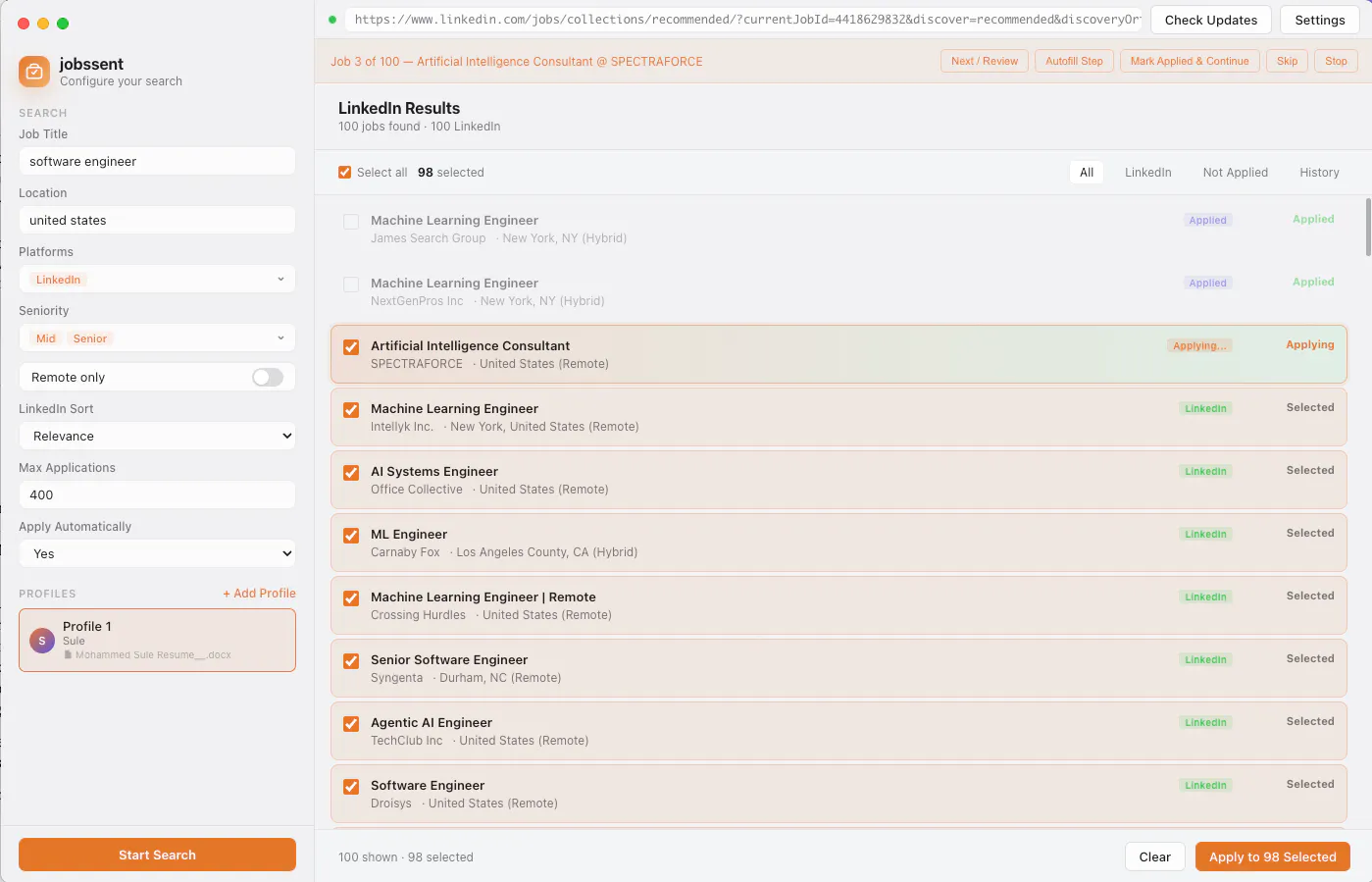Click the 100 shown · 98 selected footer text
This screenshot has width=1372, height=882.
click(406, 856)
